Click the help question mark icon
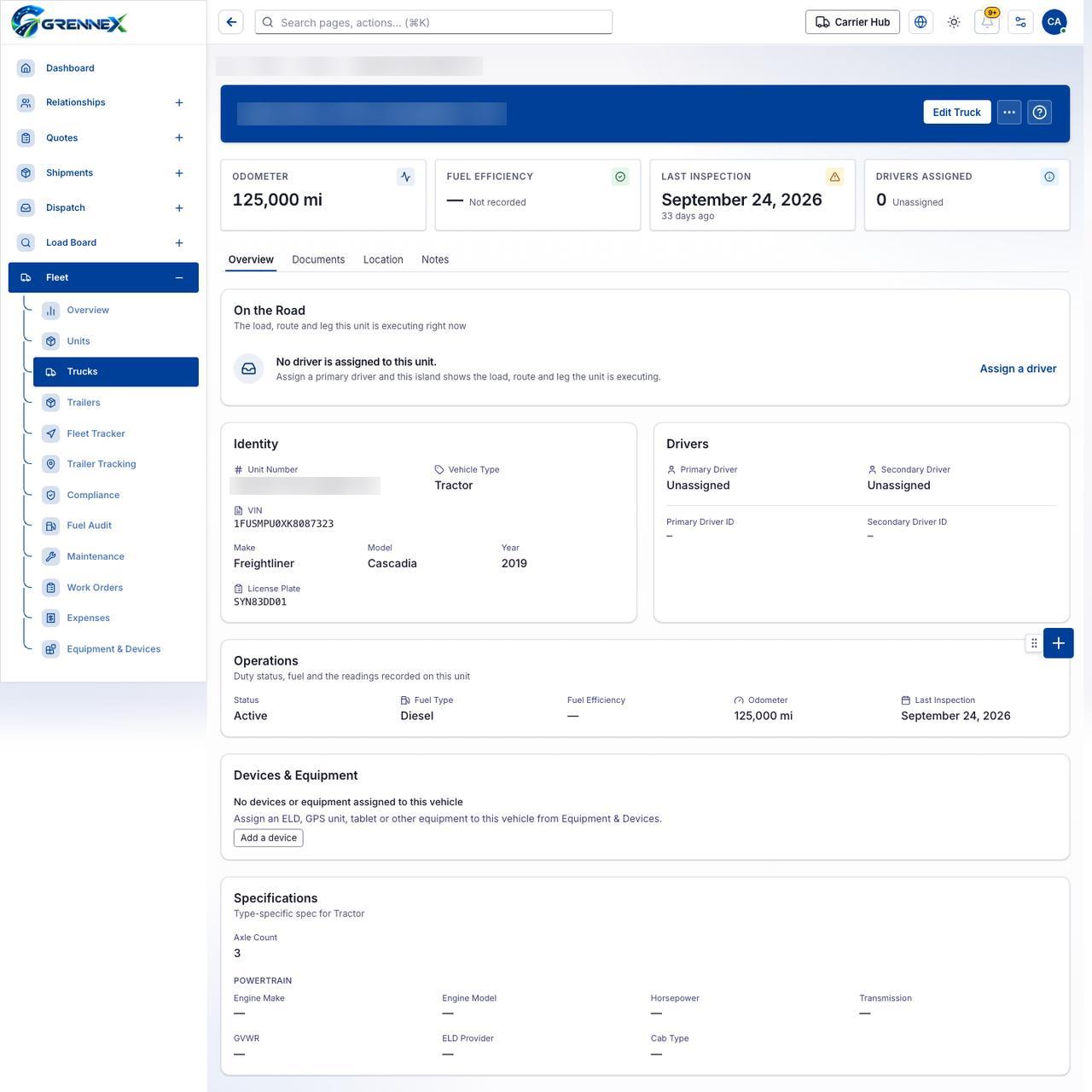The image size is (1092, 1092). click(1039, 113)
